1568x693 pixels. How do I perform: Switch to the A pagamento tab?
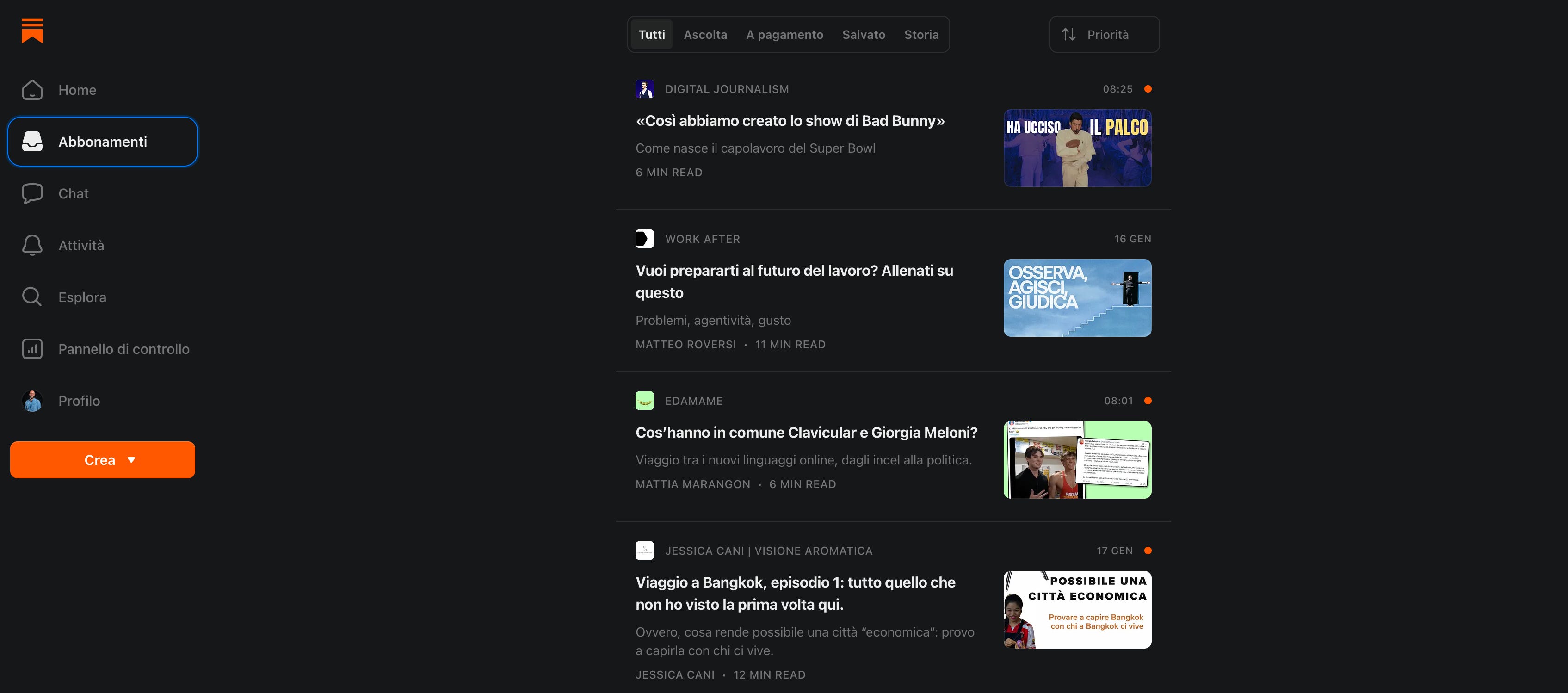click(x=784, y=35)
